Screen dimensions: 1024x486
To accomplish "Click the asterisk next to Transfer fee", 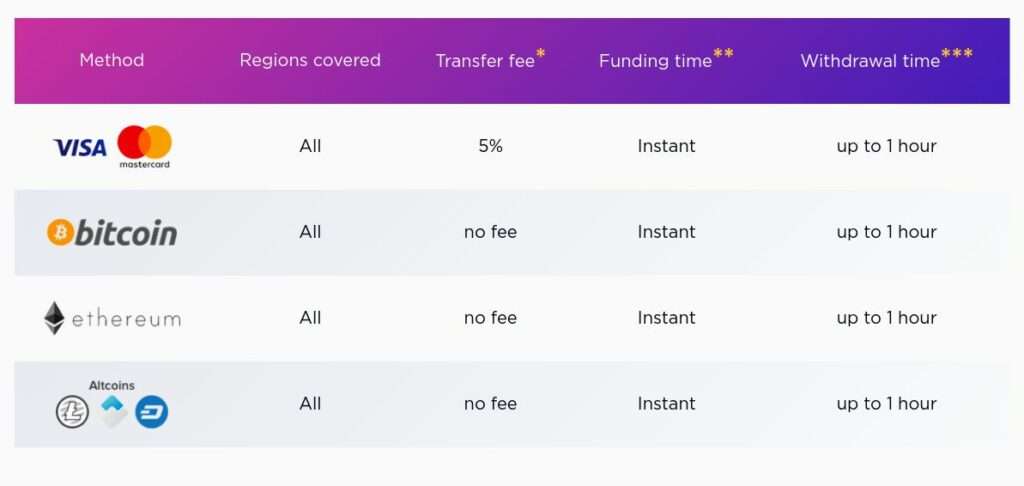I will point(541,54).
